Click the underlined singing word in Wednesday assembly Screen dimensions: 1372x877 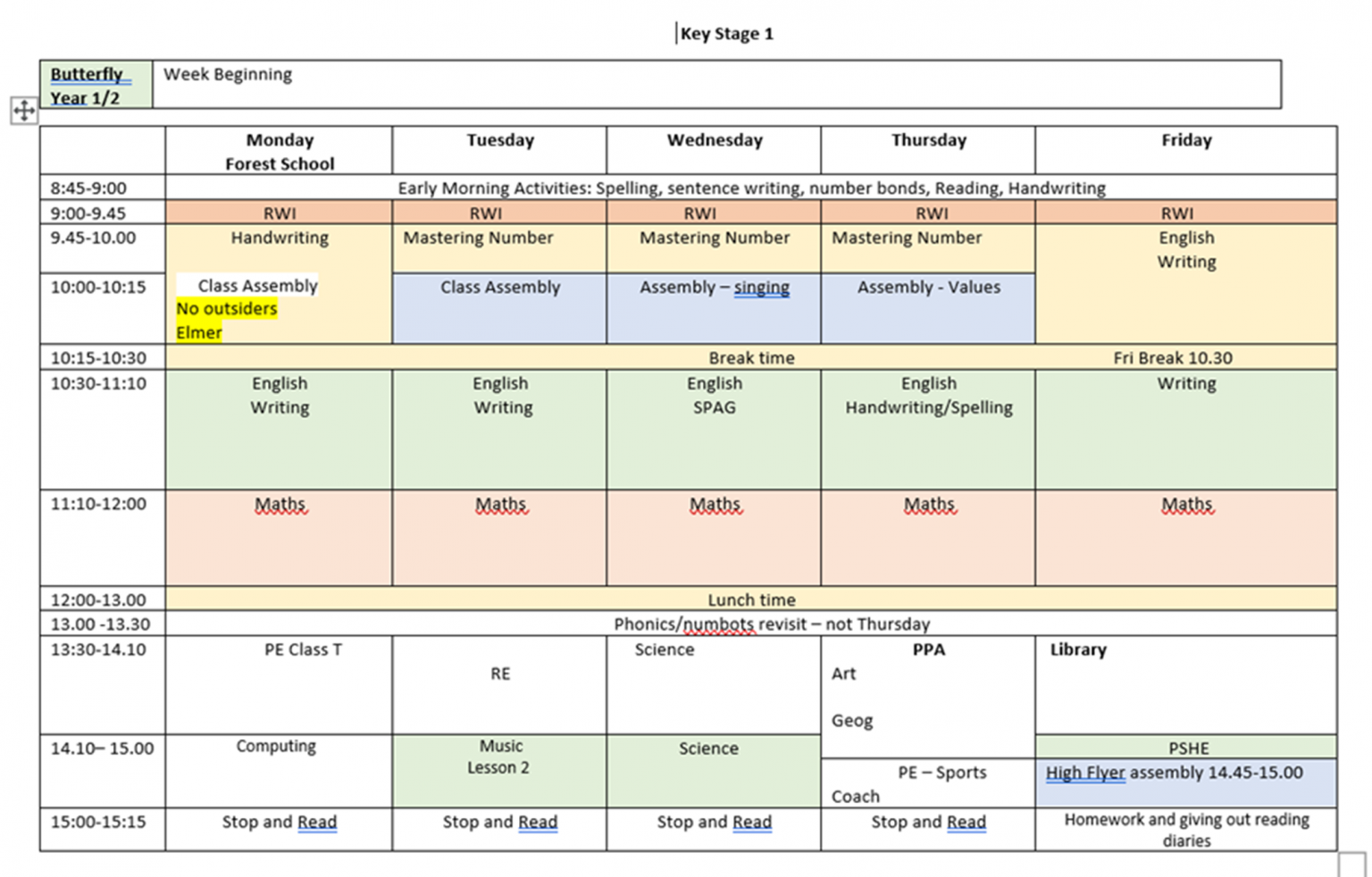[761, 288]
